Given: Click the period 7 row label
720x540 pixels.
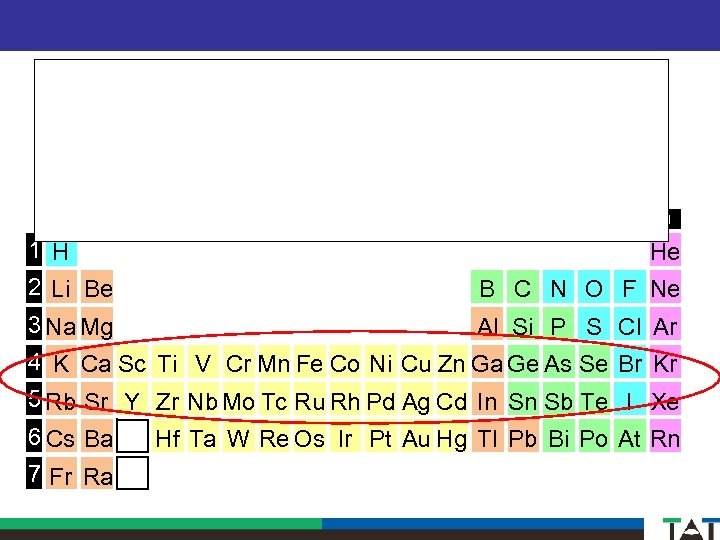Looking at the screenshot, I should pyautogui.click(x=34, y=473).
